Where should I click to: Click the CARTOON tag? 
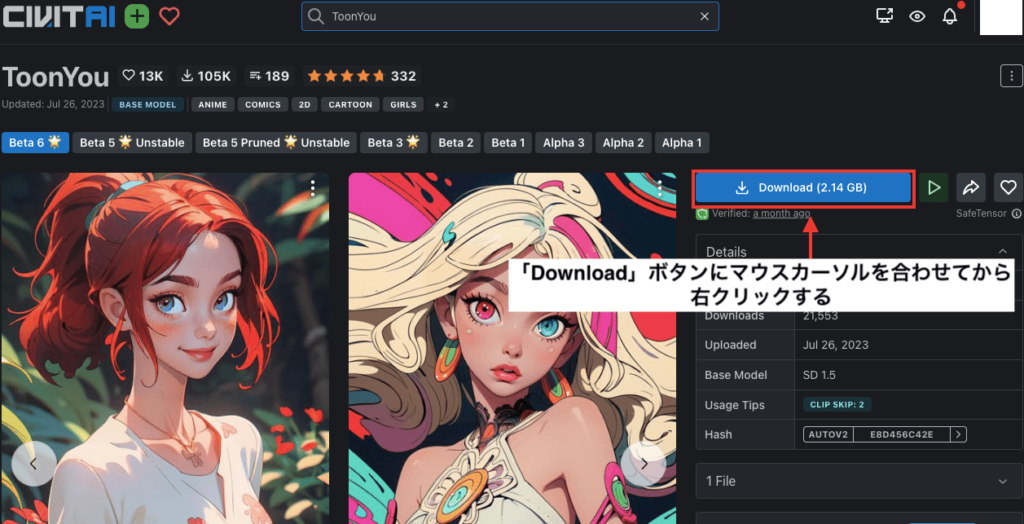350,105
